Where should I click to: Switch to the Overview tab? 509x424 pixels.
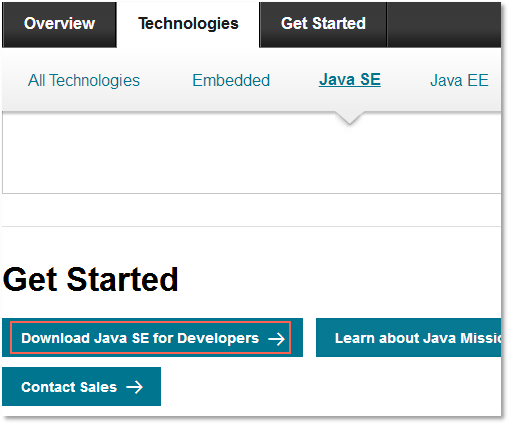click(59, 24)
